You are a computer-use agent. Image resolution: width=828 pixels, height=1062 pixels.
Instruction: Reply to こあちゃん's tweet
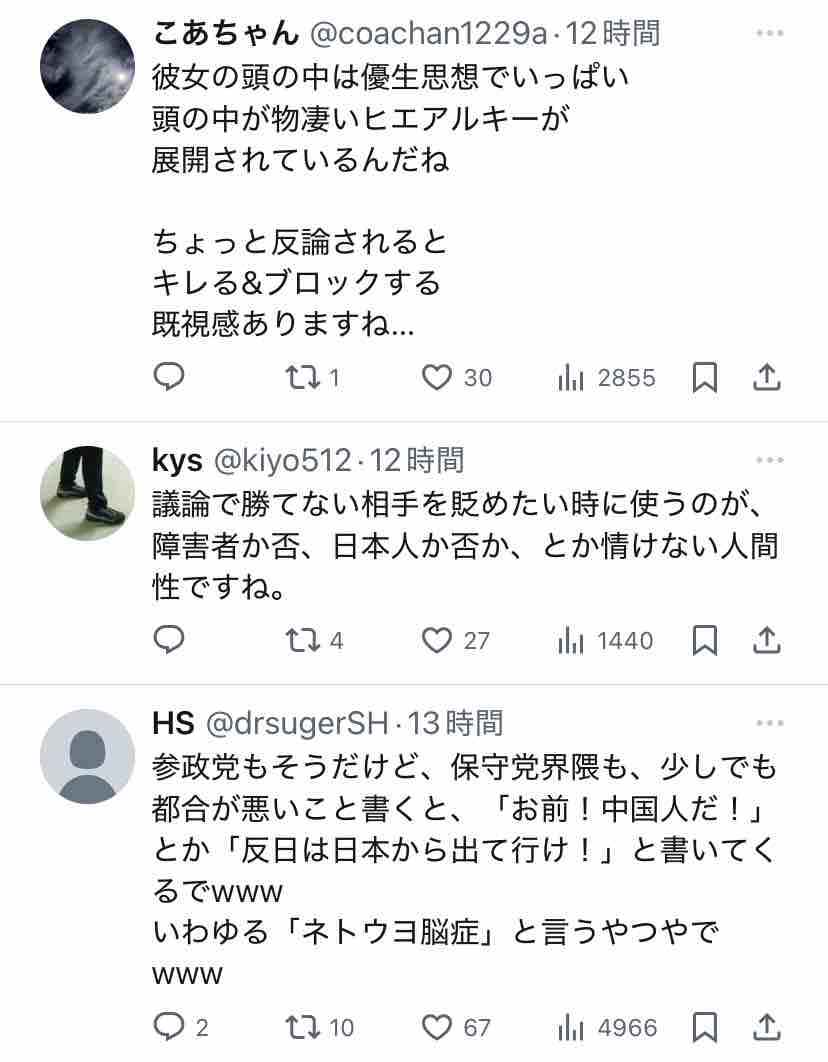[169, 377]
